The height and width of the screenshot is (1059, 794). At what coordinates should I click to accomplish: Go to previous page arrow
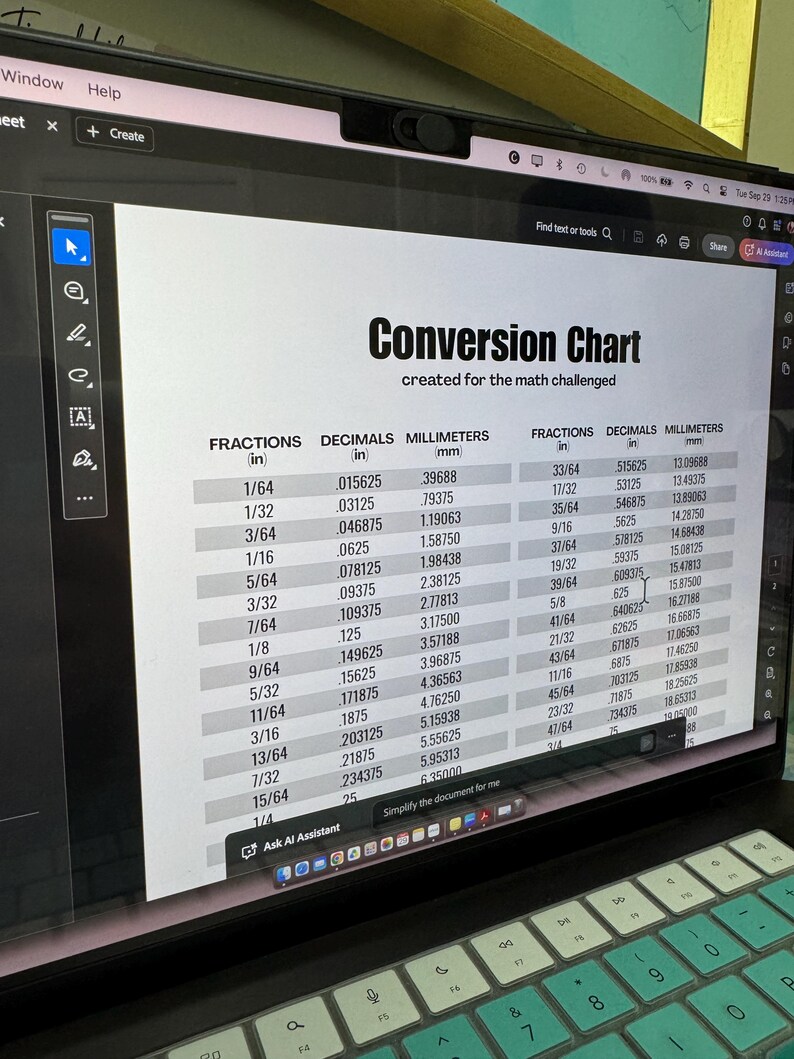(774, 608)
